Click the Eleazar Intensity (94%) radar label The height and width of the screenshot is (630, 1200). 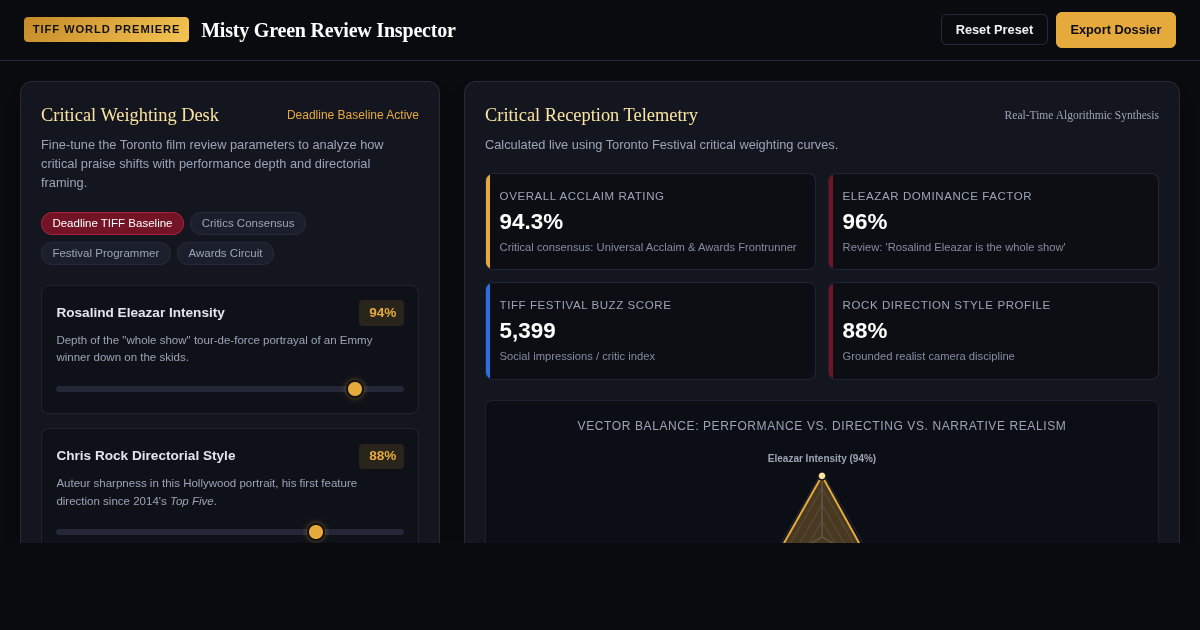pos(822,459)
